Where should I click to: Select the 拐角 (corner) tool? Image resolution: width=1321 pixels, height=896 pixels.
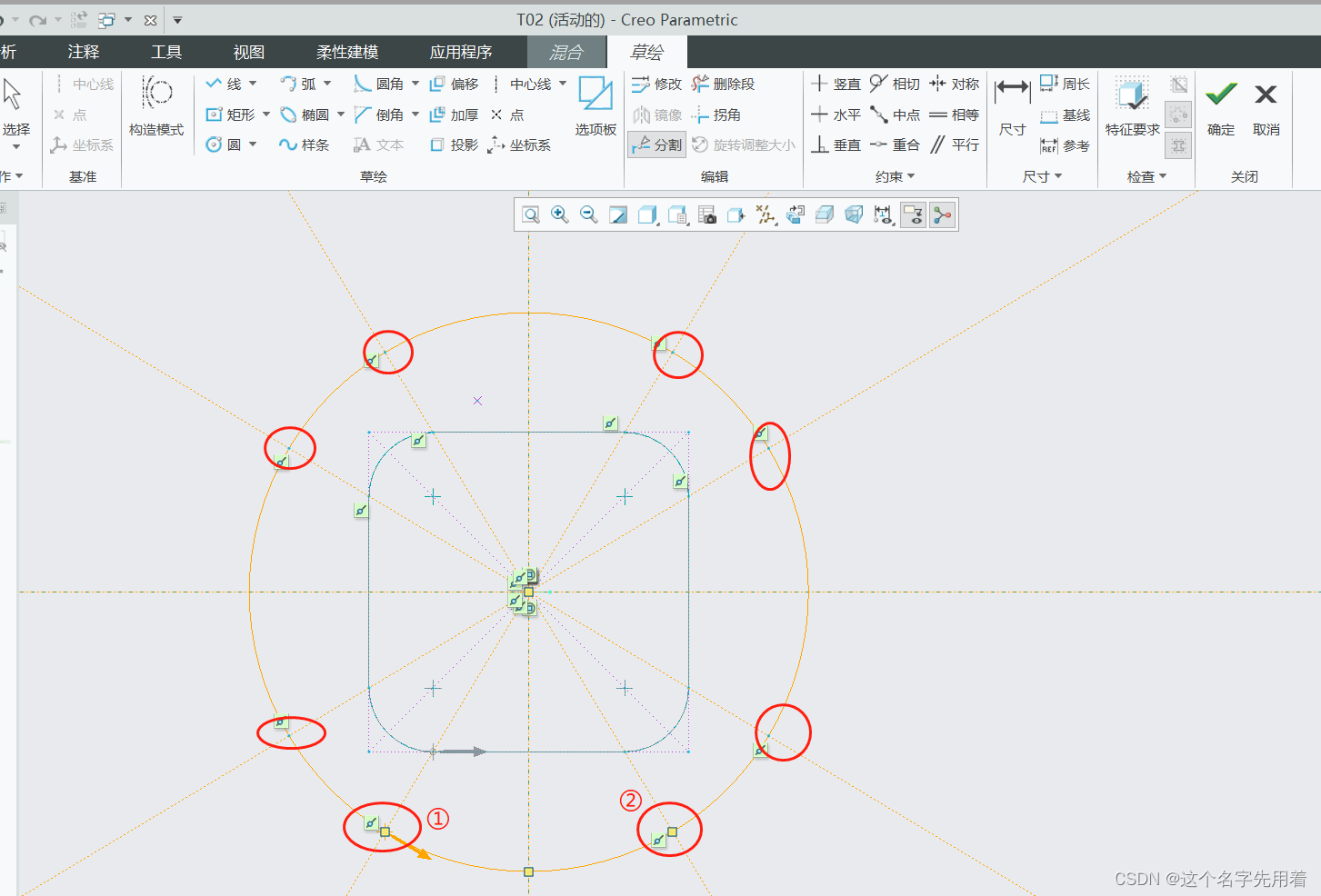click(x=716, y=114)
